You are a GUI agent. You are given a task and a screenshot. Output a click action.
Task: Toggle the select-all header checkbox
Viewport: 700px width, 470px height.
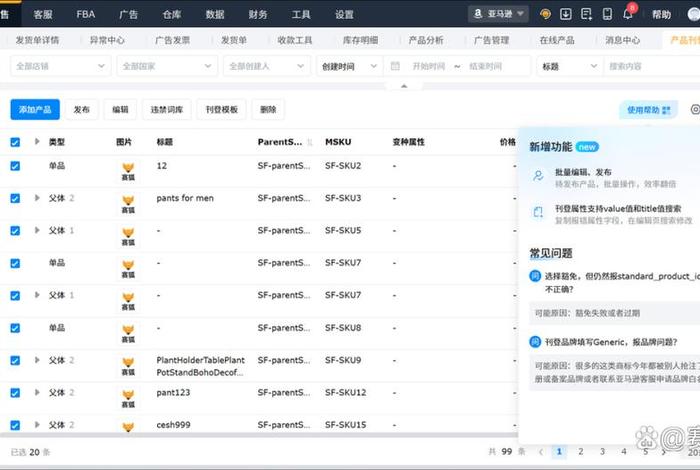pos(15,142)
